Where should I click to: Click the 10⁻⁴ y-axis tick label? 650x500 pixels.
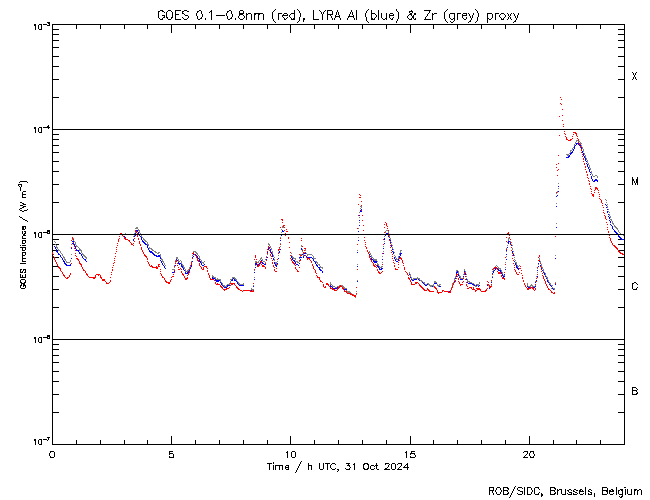(36, 130)
